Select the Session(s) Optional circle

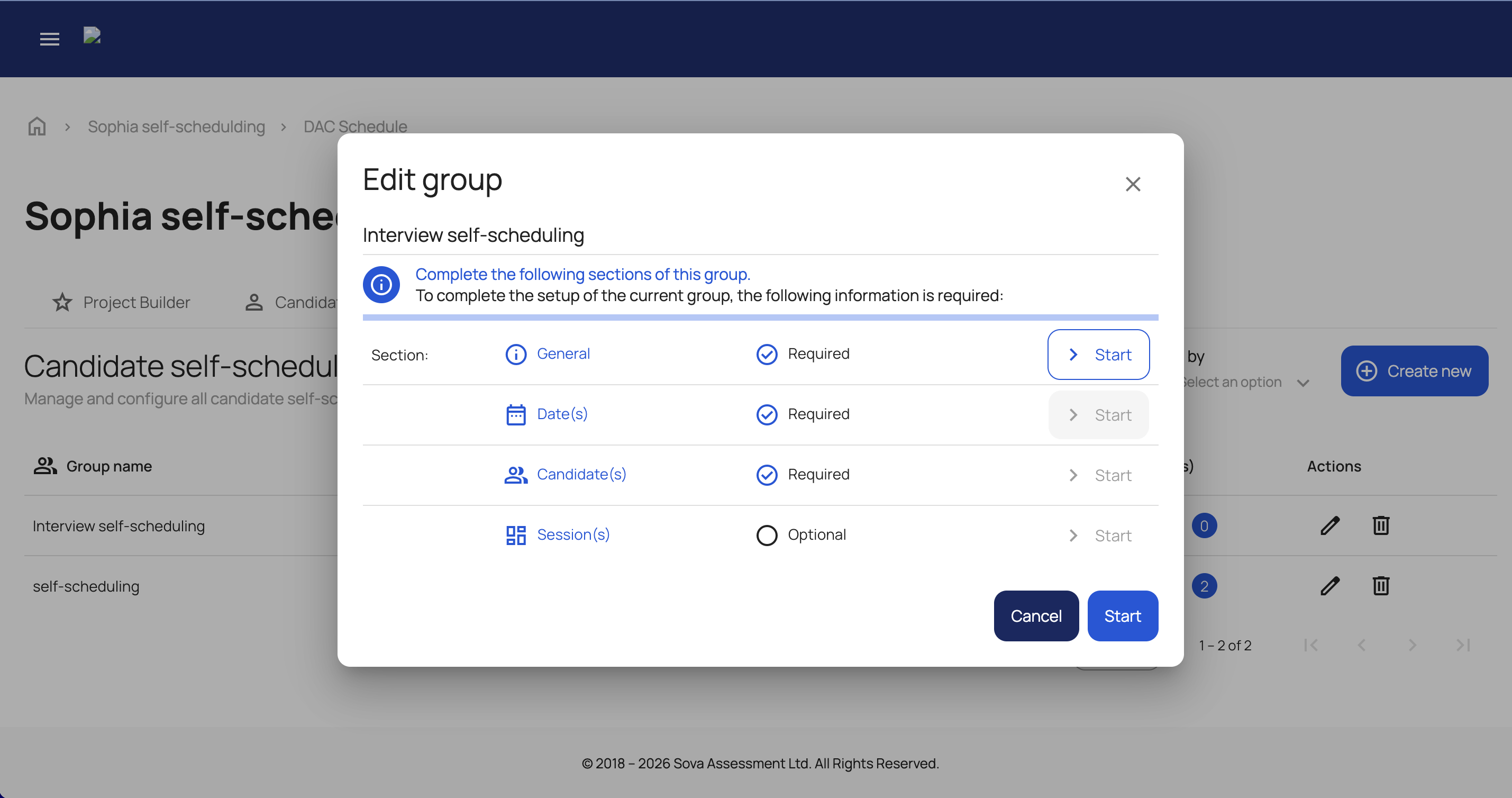point(767,535)
